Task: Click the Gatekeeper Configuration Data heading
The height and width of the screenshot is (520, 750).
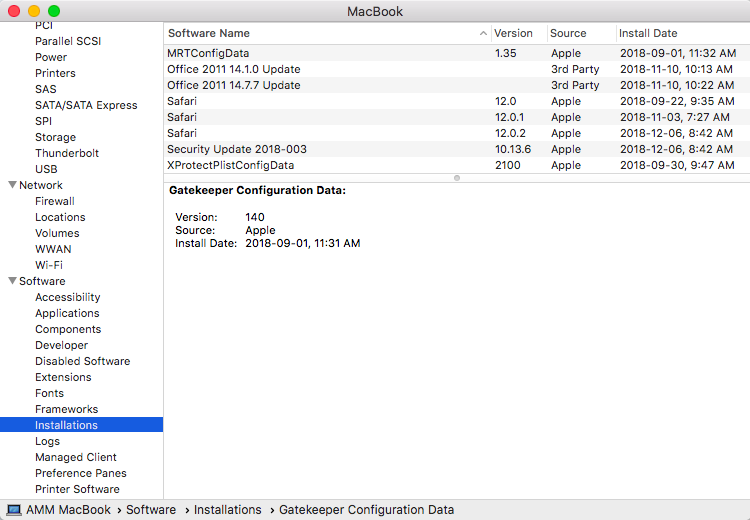Action: click(257, 190)
